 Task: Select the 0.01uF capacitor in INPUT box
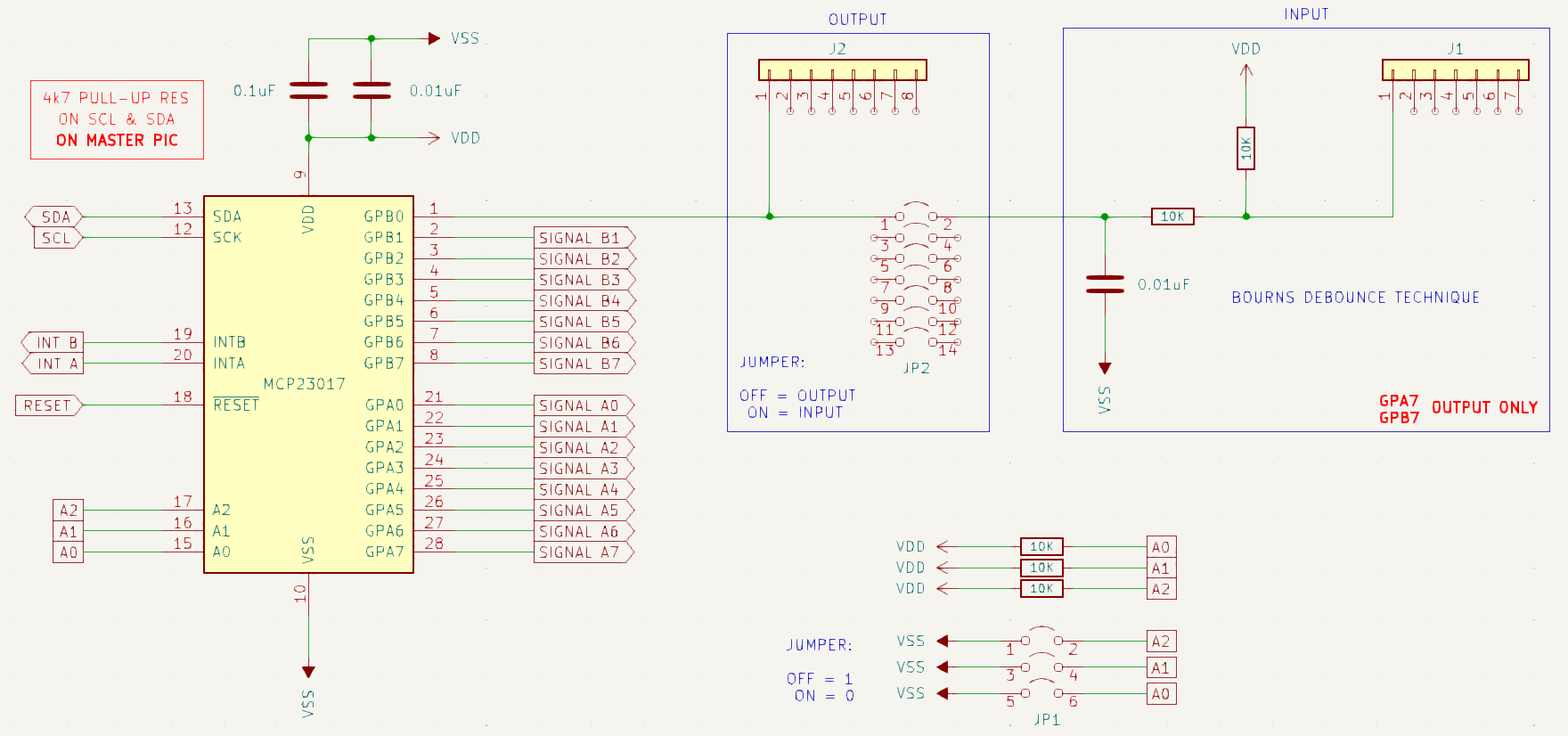[x=1105, y=284]
